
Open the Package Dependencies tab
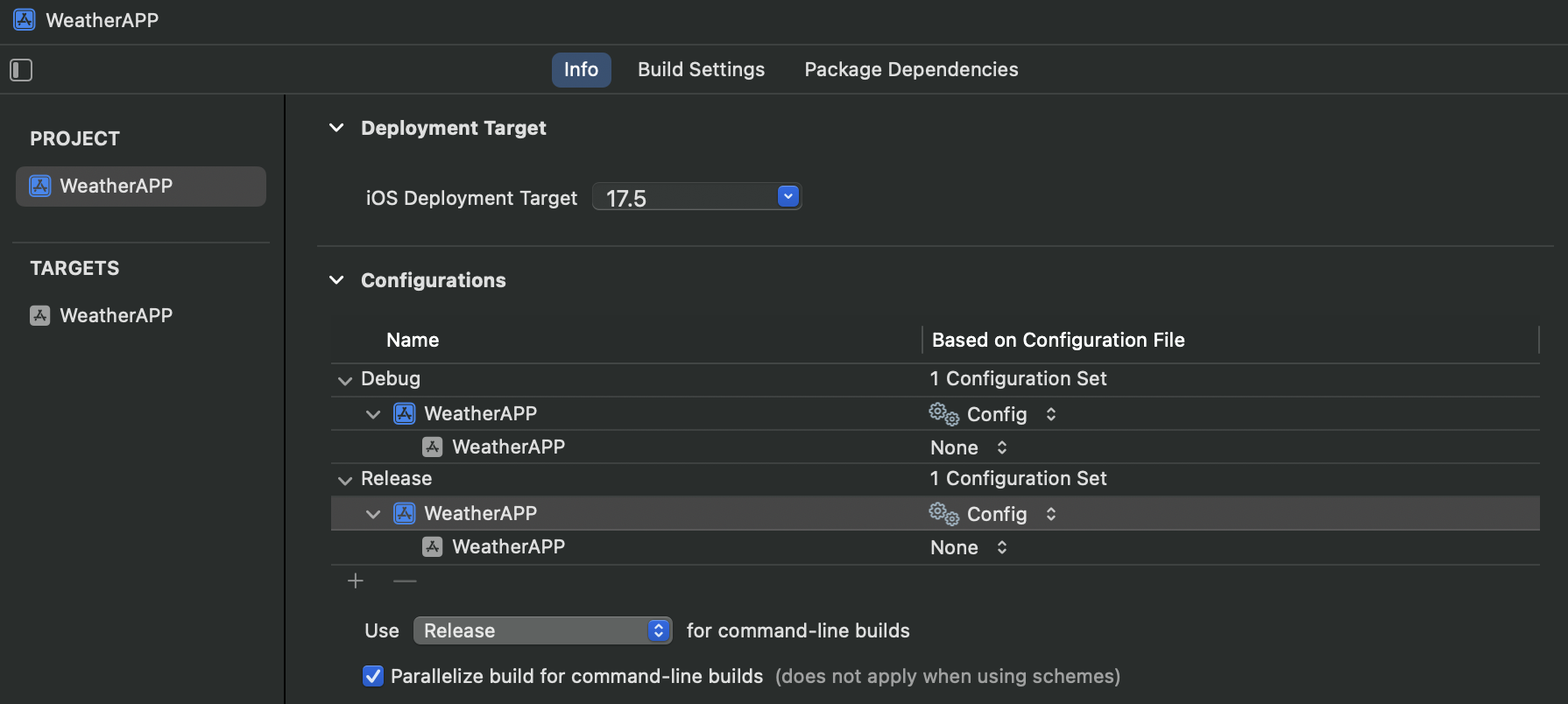click(x=911, y=70)
